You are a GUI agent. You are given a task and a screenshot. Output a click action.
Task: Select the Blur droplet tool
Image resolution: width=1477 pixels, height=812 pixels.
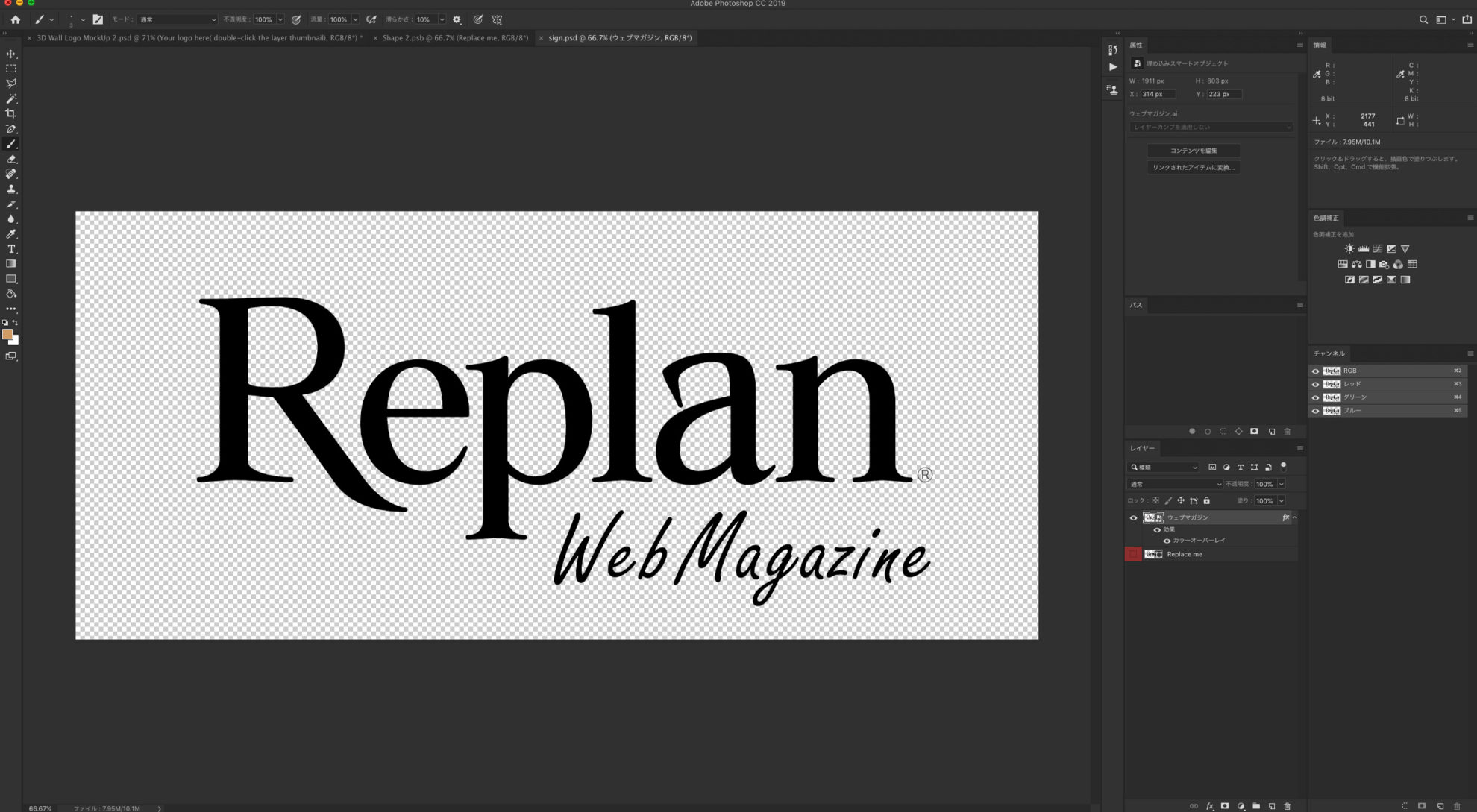[11, 218]
